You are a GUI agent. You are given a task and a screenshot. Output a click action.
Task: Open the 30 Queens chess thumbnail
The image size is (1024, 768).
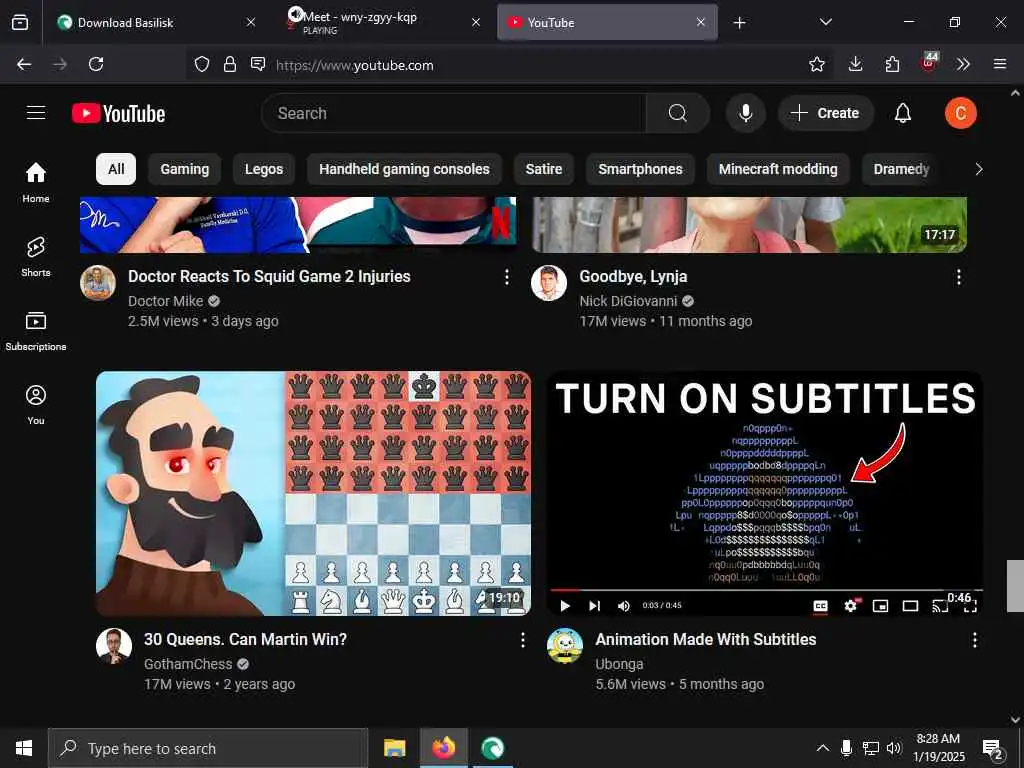point(313,493)
